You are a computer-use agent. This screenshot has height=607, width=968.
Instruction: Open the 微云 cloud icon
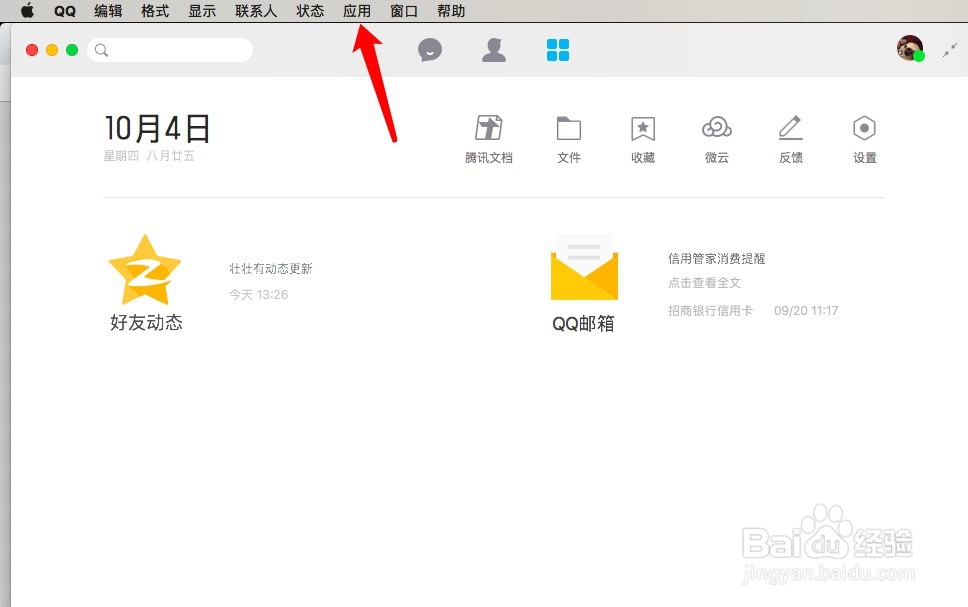click(x=717, y=128)
